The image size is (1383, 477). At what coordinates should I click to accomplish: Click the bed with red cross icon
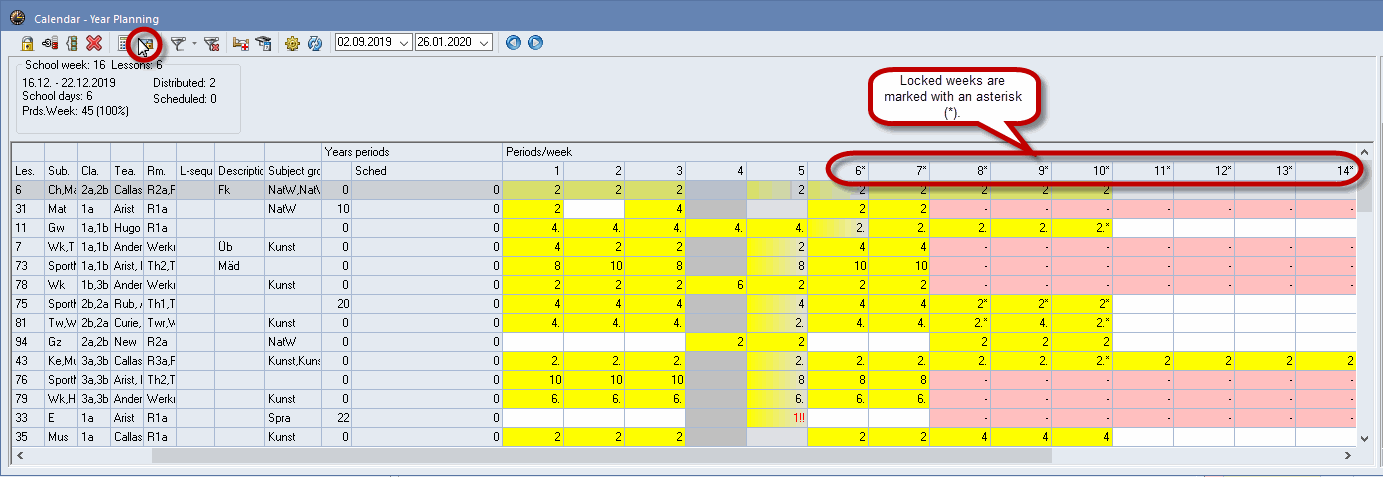[x=241, y=43]
